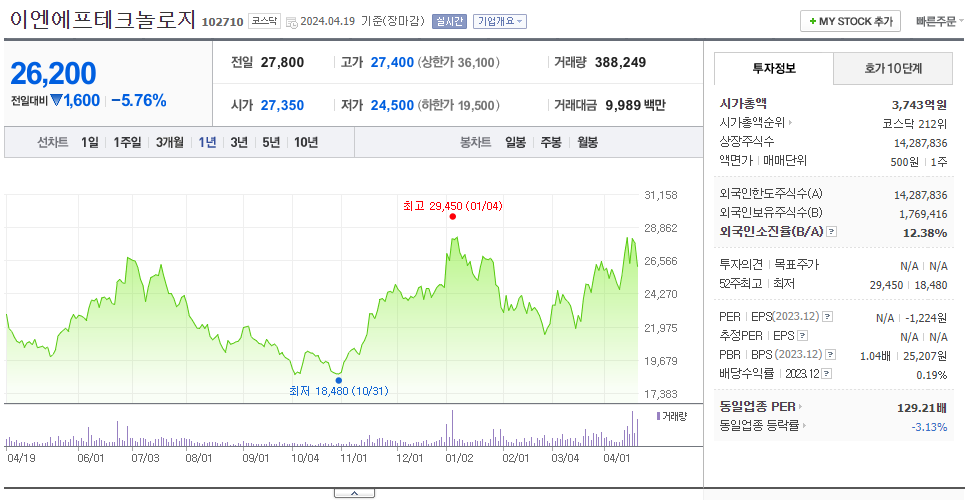Click the 외국인보유주식수 value 1,769,416
This screenshot has width=968, height=500.
[x=923, y=214]
